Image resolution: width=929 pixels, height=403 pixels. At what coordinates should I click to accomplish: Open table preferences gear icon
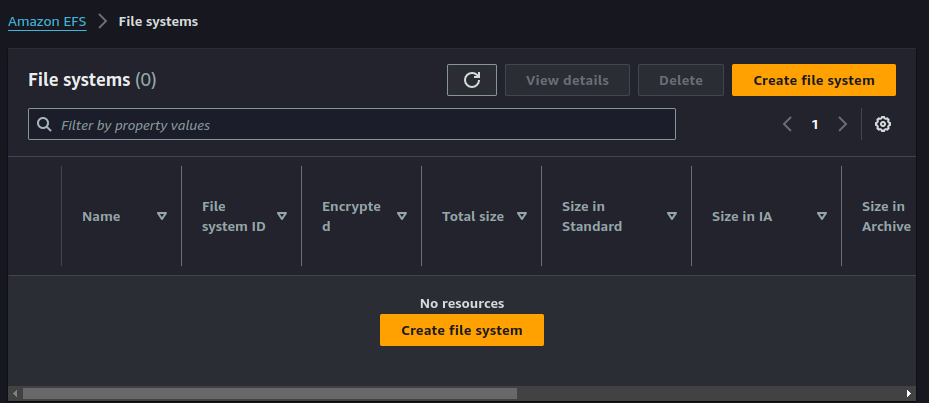(883, 124)
